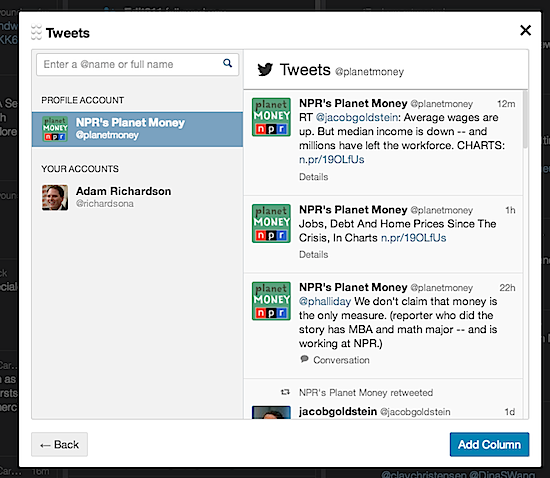Click the PROFILE ACCOUNT section heading
The width and height of the screenshot is (550, 478).
[x=82, y=100]
